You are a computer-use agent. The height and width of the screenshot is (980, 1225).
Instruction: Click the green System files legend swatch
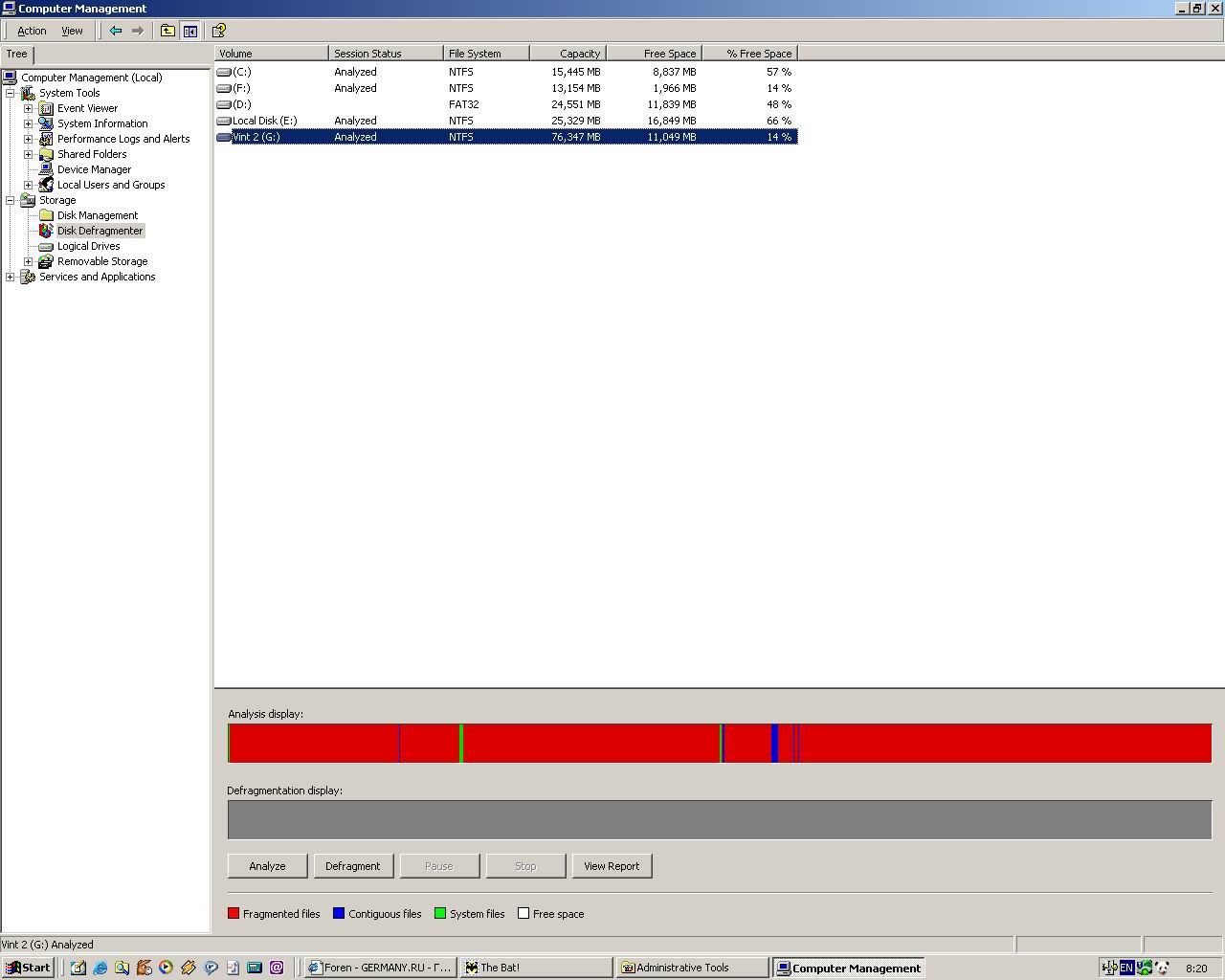click(440, 913)
